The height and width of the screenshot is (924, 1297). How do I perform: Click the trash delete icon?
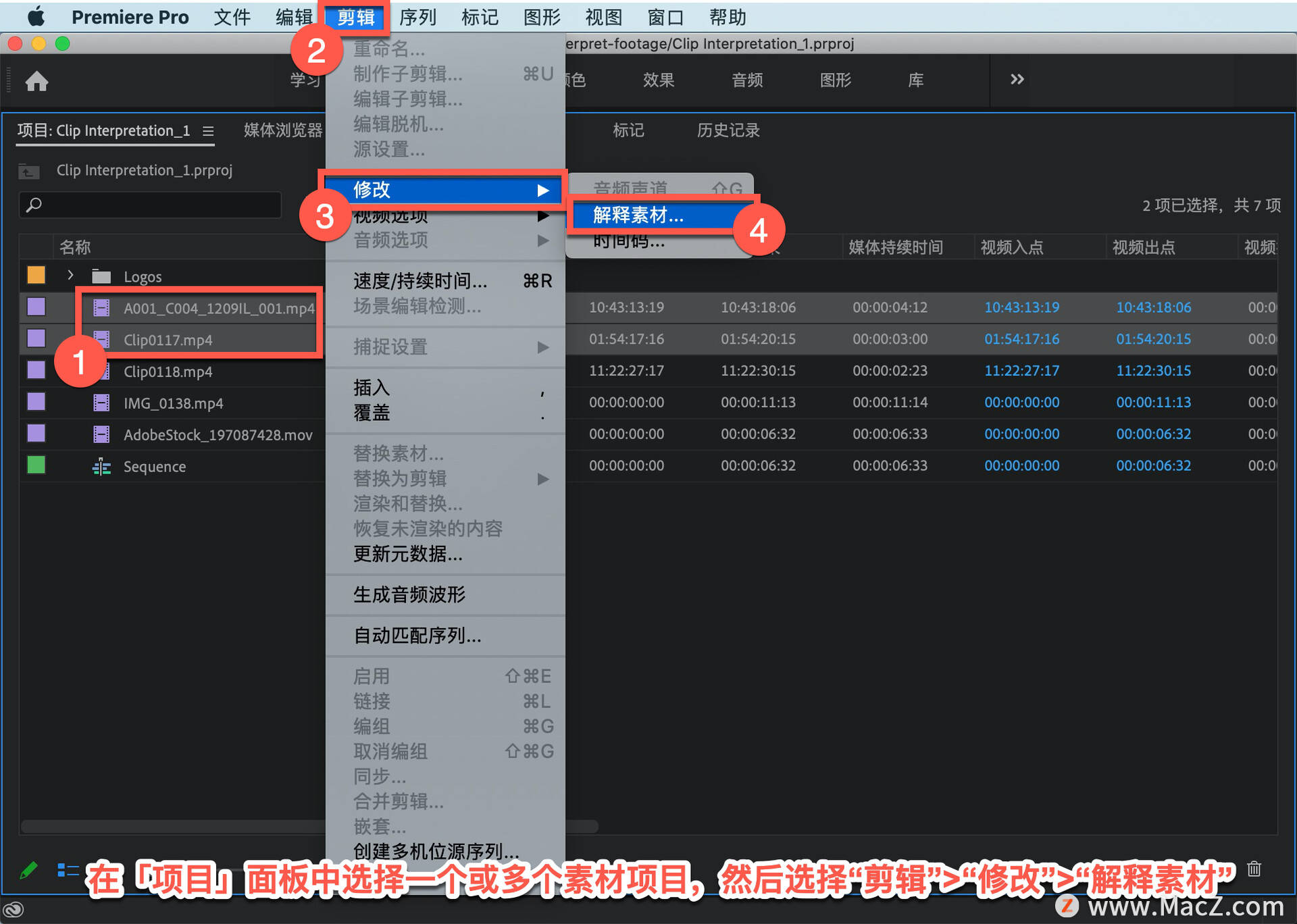click(x=1254, y=869)
